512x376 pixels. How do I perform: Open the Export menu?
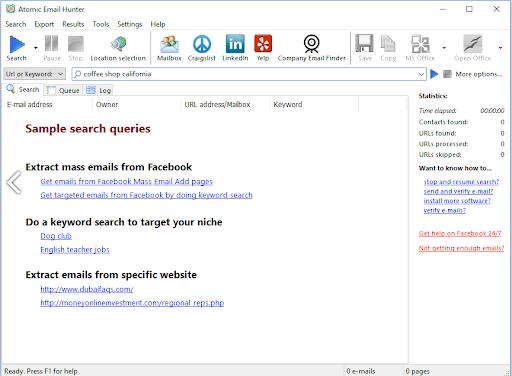point(44,24)
